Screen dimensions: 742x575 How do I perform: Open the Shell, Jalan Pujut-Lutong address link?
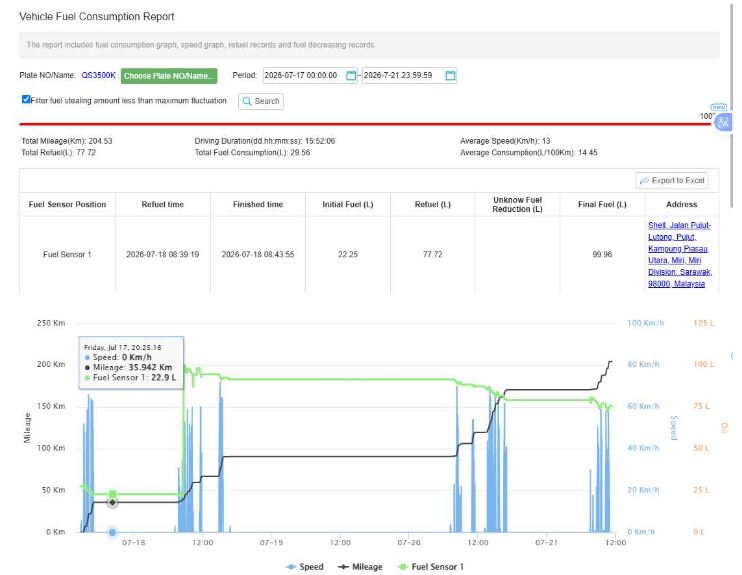pos(680,255)
